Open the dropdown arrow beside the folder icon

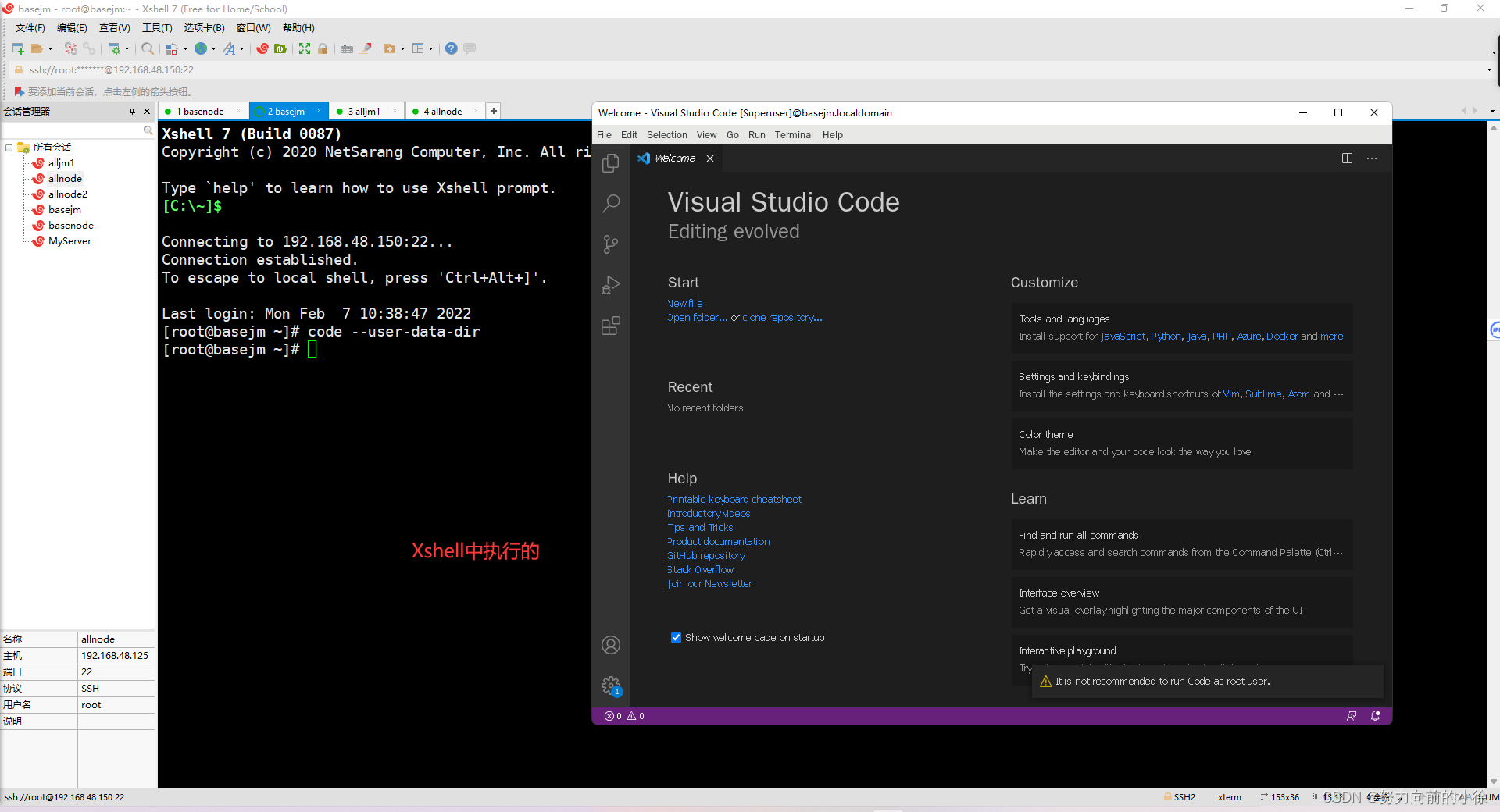point(50,48)
